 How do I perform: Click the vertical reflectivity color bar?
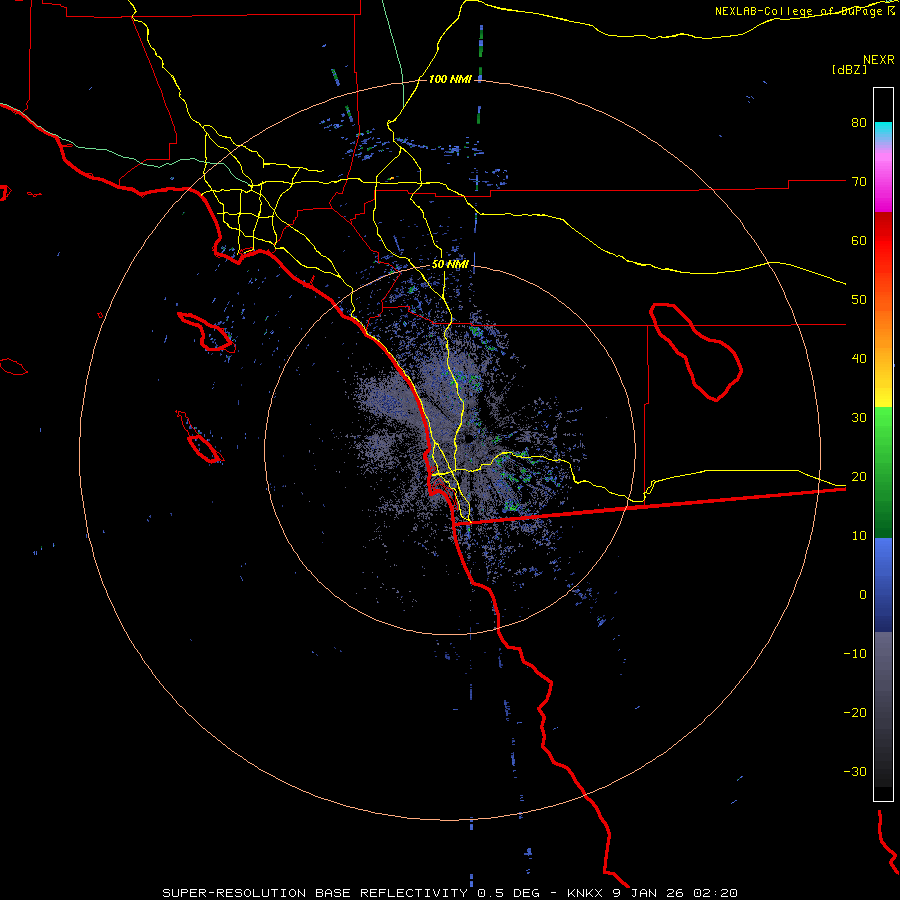[883, 444]
